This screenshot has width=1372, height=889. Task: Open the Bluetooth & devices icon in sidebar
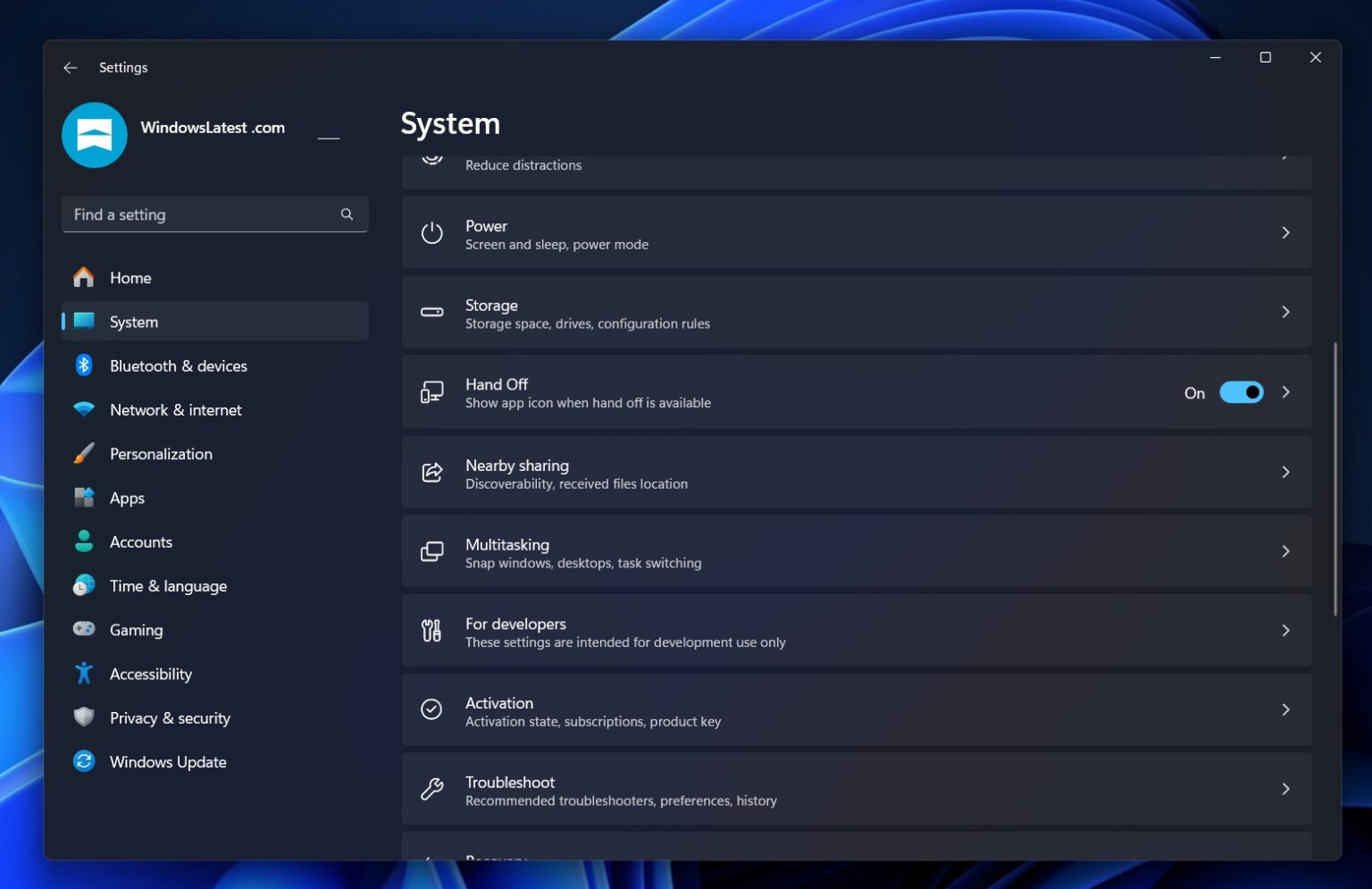(83, 365)
